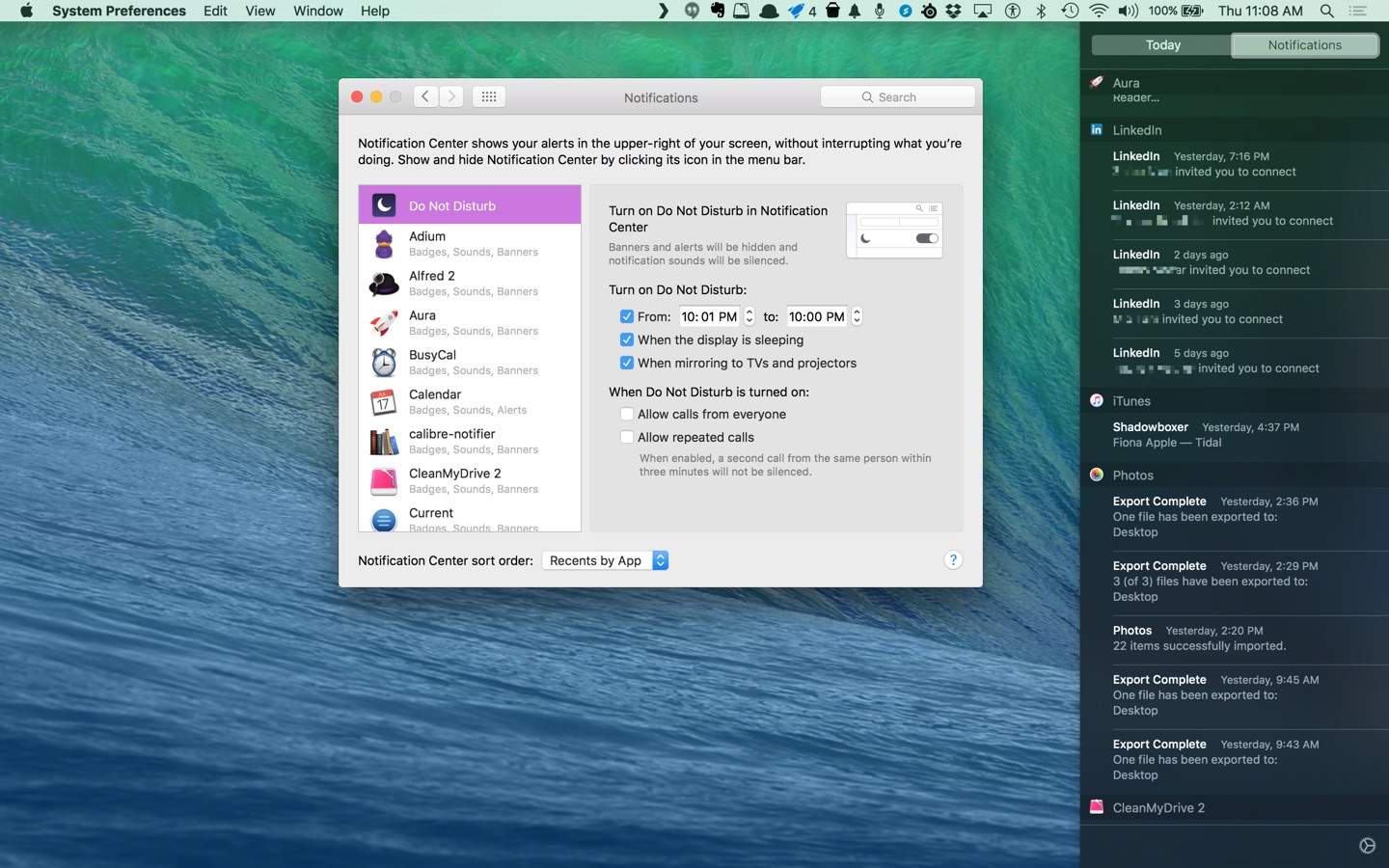Click the help question mark button
The height and width of the screenshot is (868, 1389).
[952, 560]
